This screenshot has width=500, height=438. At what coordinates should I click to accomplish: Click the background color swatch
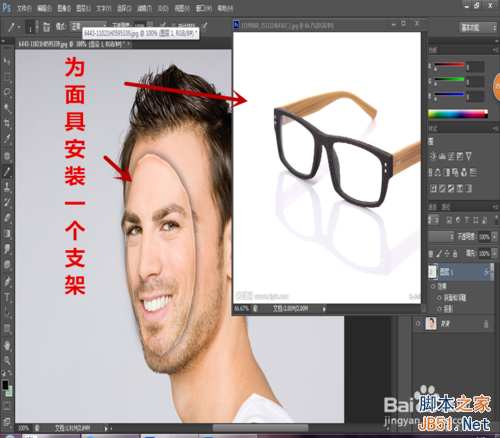click(10, 391)
